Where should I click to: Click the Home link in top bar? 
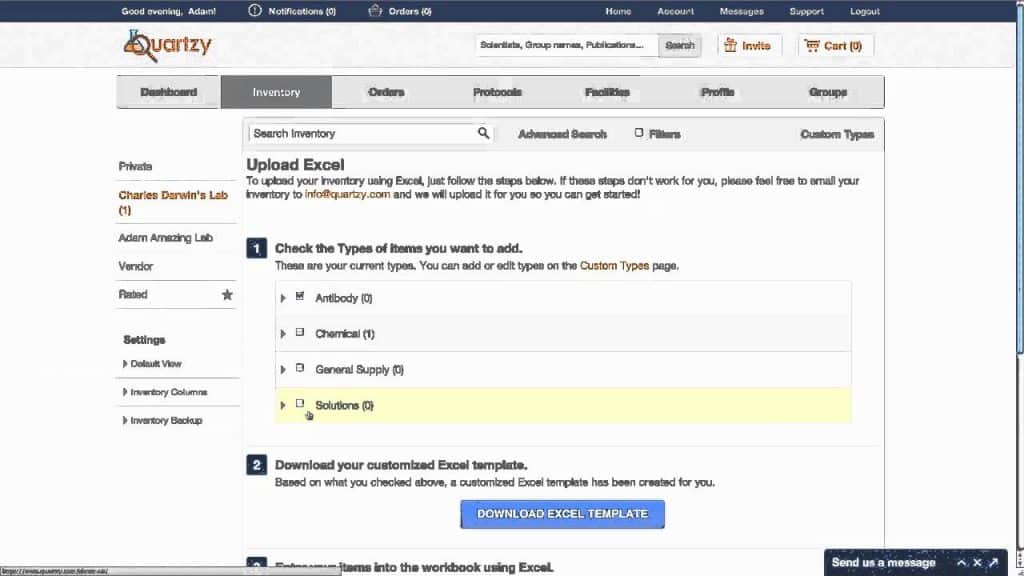(618, 11)
